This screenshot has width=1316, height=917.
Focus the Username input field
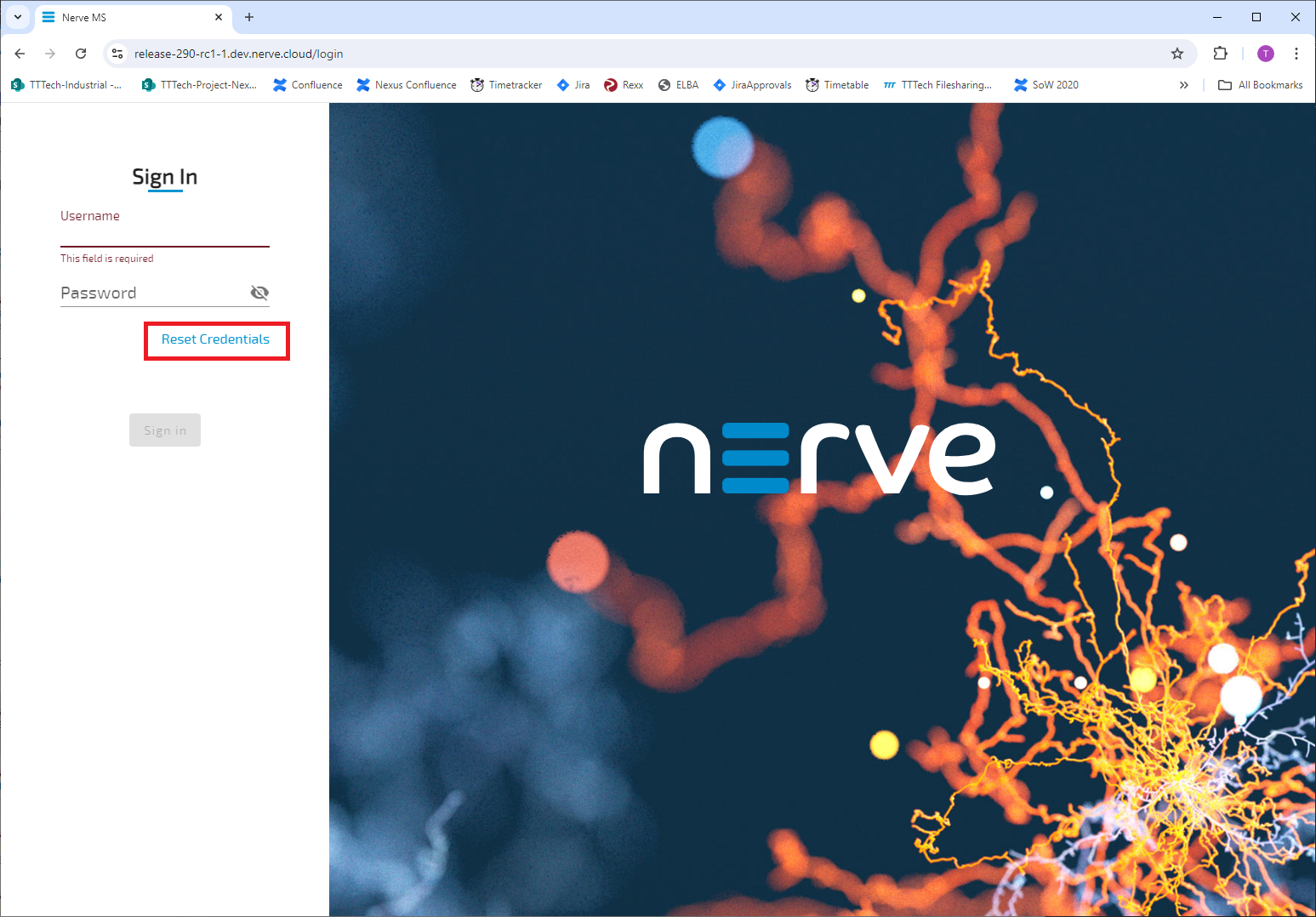[x=164, y=234]
